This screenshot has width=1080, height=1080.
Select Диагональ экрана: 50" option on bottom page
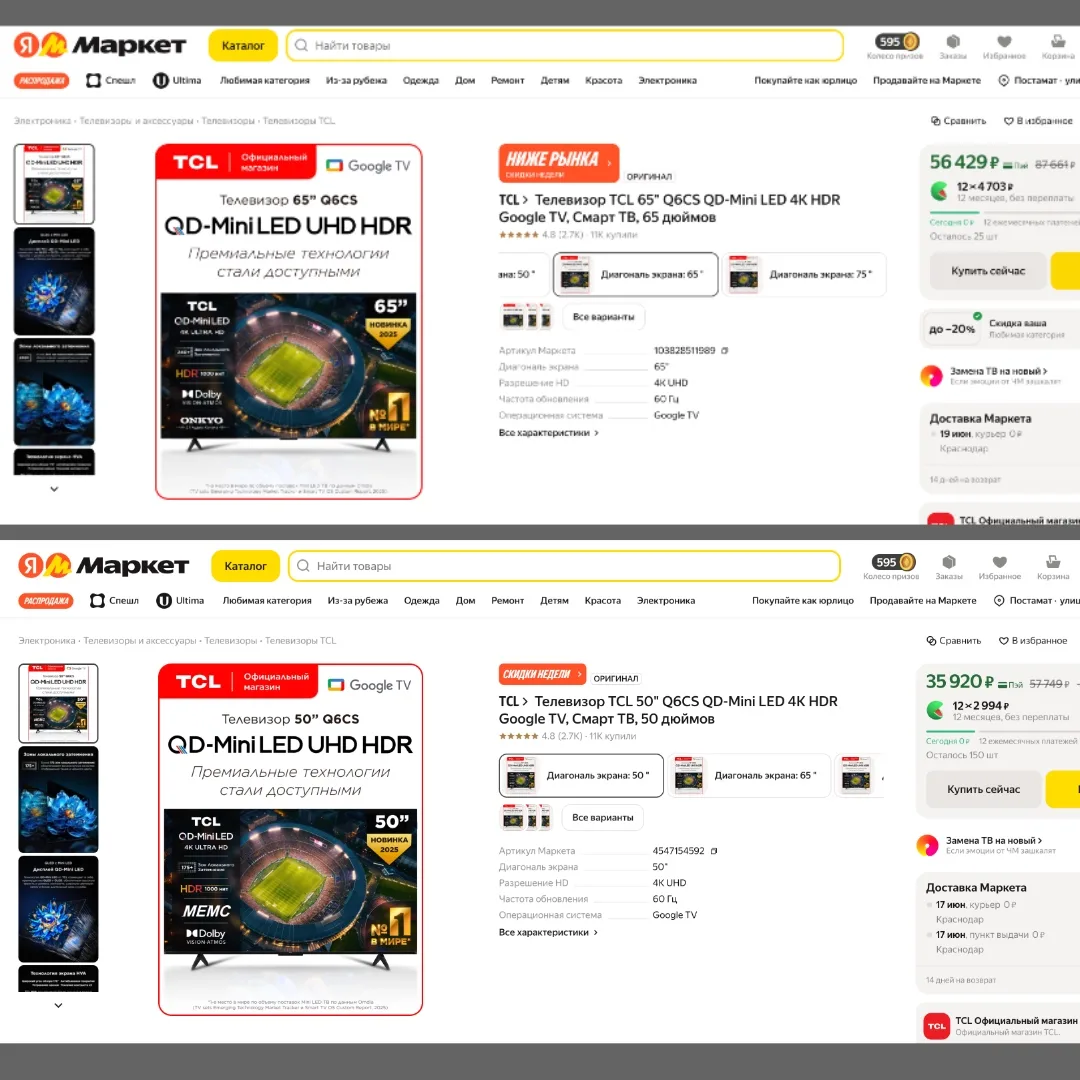581,776
